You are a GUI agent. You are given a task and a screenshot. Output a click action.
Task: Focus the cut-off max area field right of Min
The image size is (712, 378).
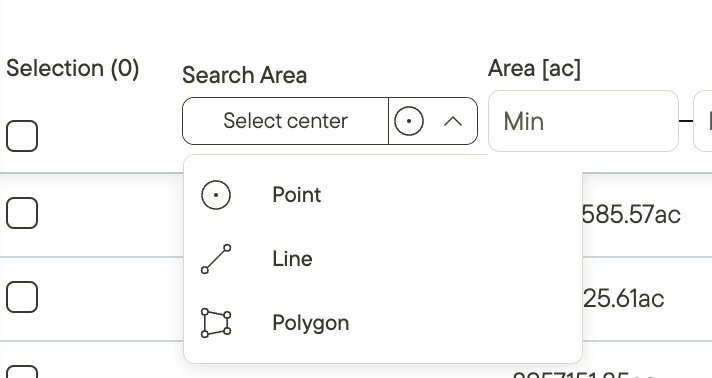[703, 121]
